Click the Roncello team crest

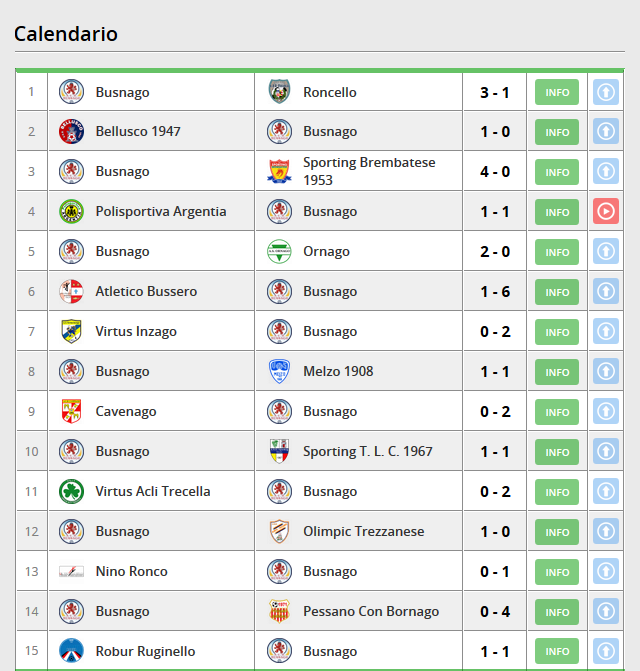(x=279, y=92)
